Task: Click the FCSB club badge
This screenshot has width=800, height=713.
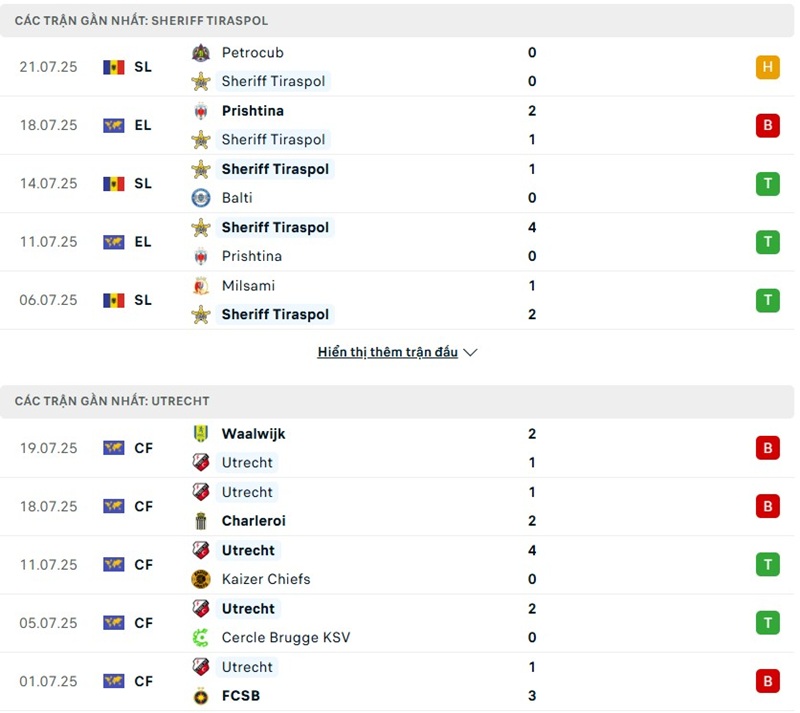Action: coord(201,696)
